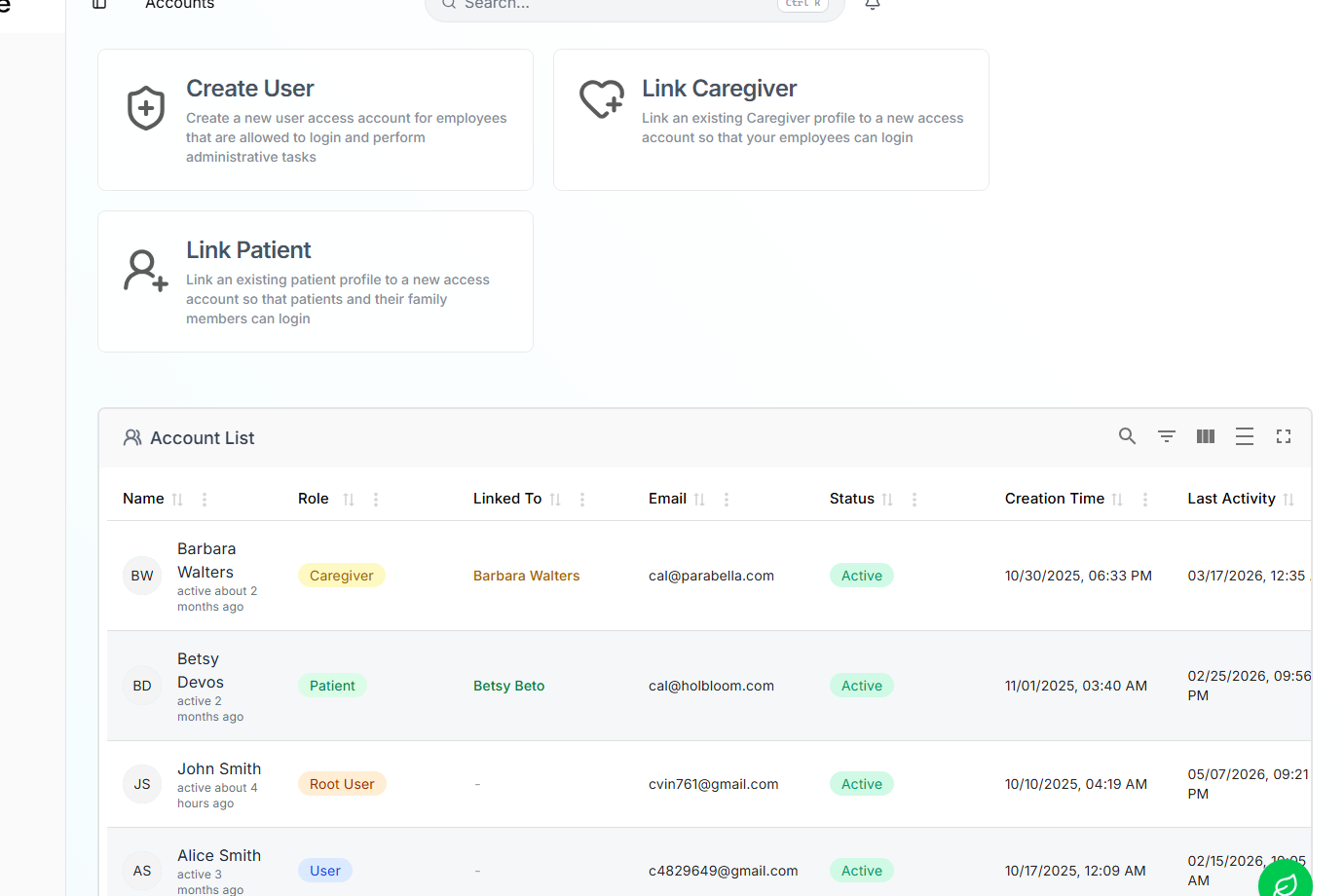Screen dimensions: 1344x896
Task: Click Active status for Alice Smith
Action: point(862,871)
